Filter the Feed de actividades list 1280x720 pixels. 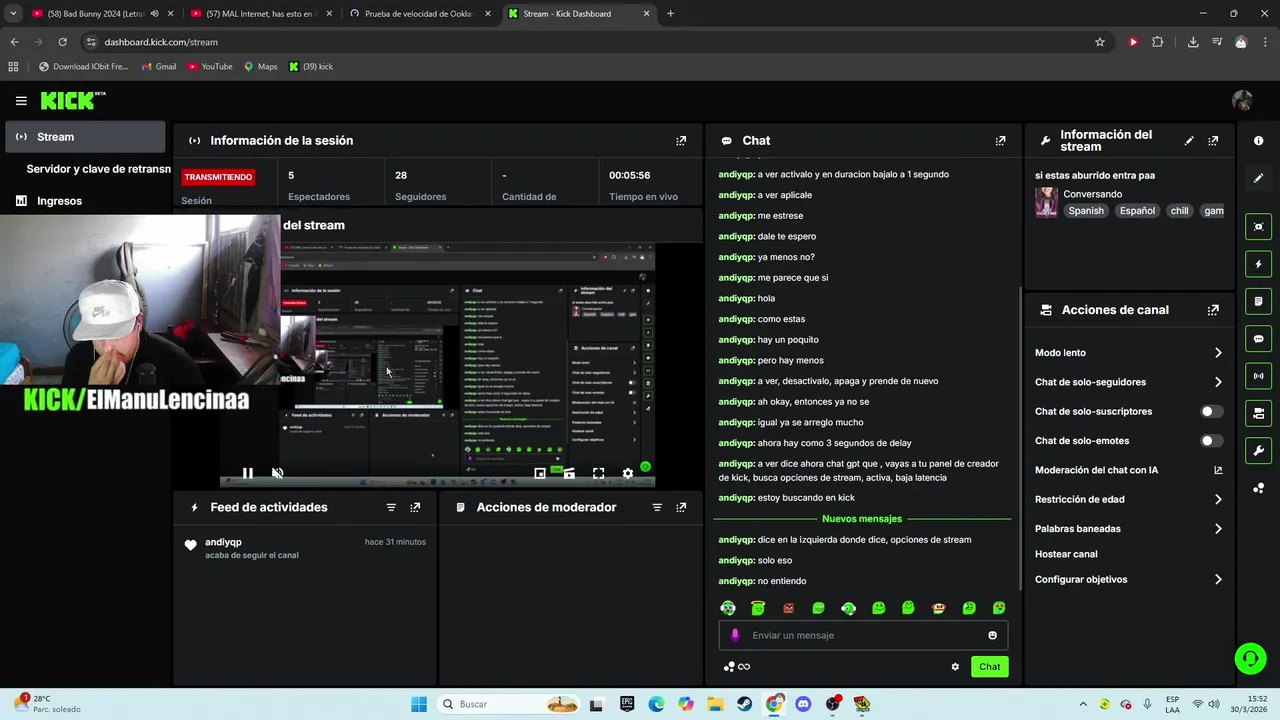pyautogui.click(x=391, y=508)
